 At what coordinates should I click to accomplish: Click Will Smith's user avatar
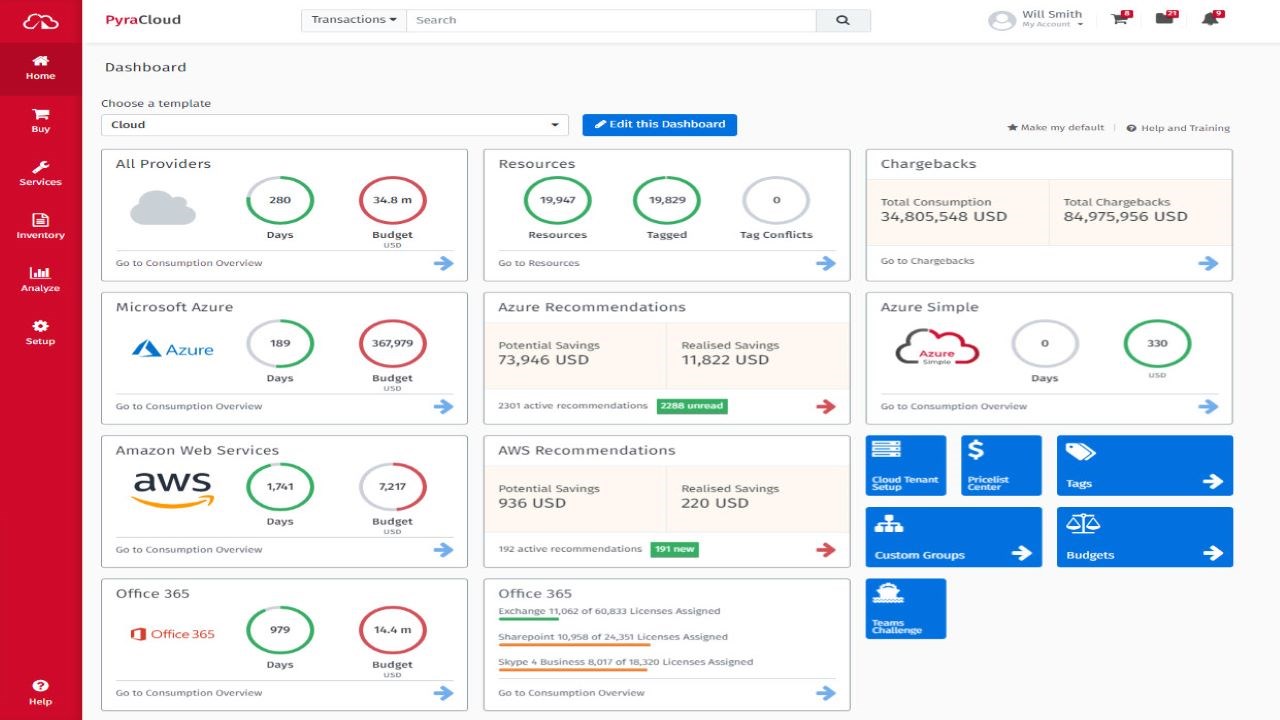(x=1002, y=20)
